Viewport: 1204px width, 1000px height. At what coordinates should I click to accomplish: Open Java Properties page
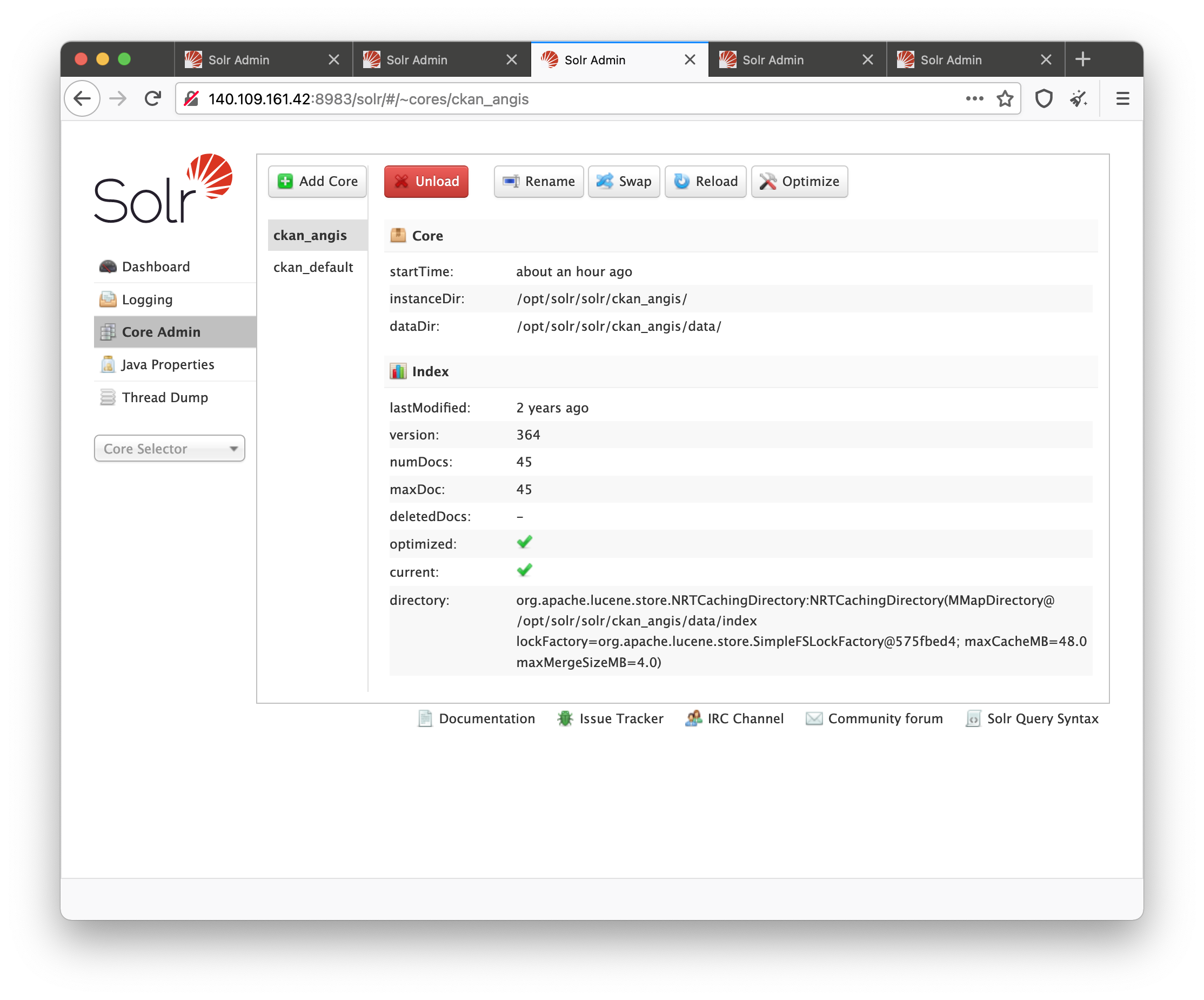pos(175,365)
